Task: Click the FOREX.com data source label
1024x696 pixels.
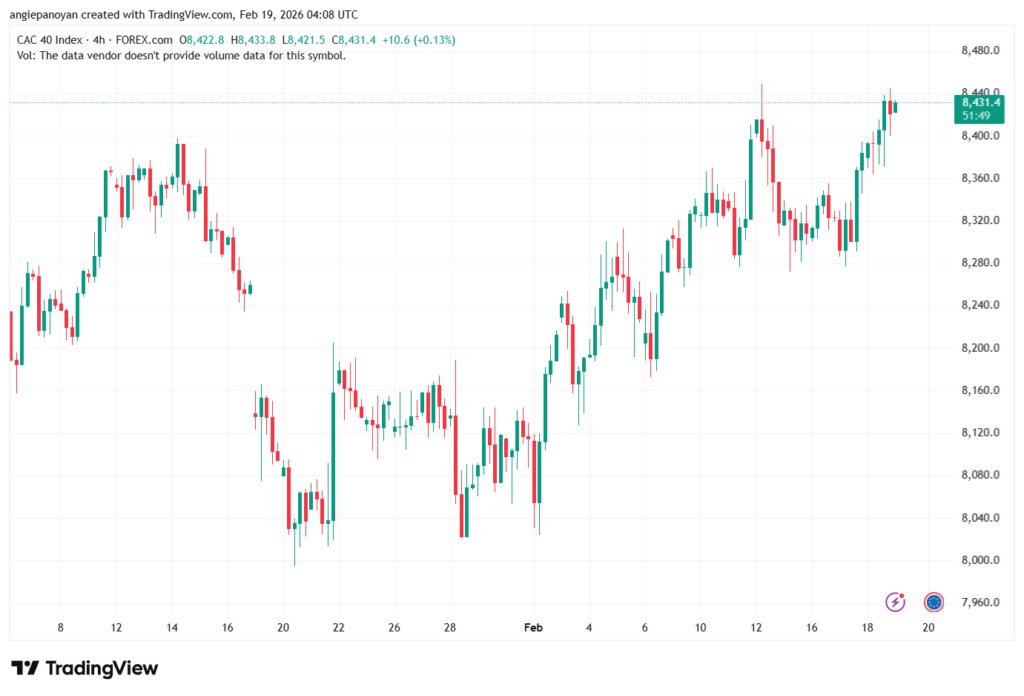Action: click(147, 39)
